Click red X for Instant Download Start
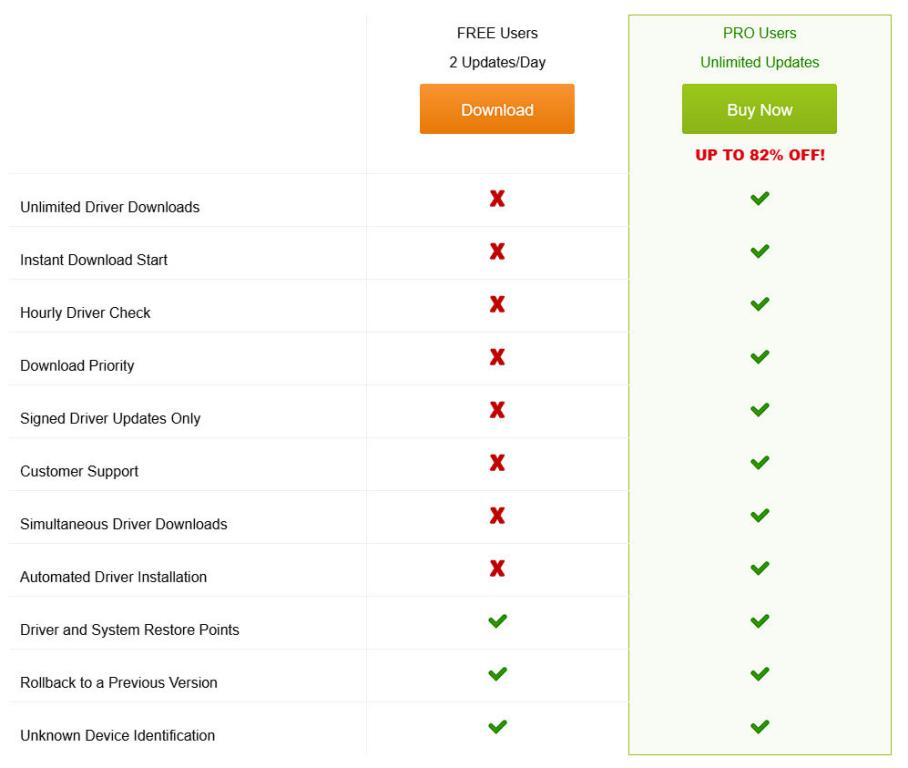Viewport: 908px width, 768px height. click(497, 252)
